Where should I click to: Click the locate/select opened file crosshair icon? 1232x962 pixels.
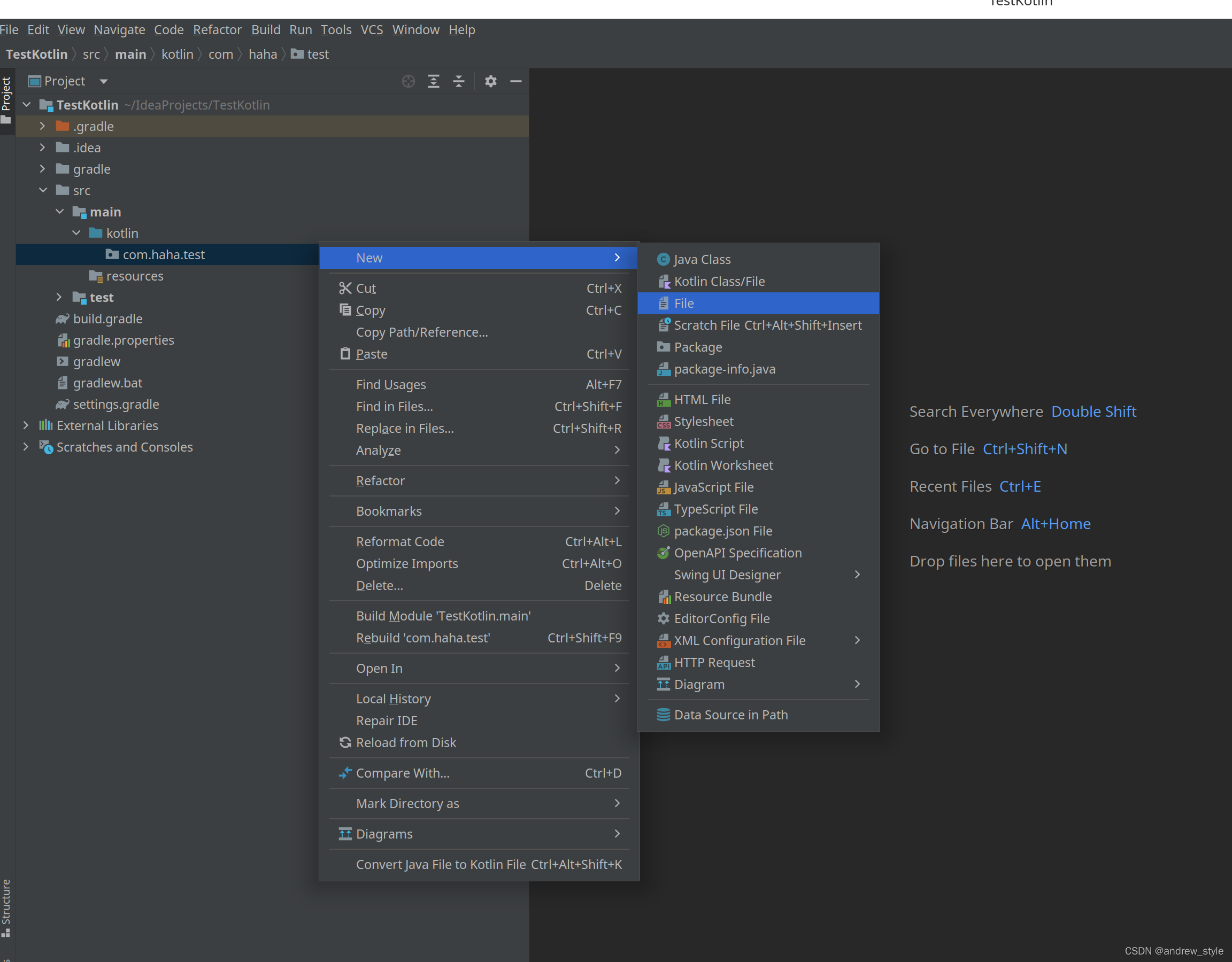[x=409, y=81]
